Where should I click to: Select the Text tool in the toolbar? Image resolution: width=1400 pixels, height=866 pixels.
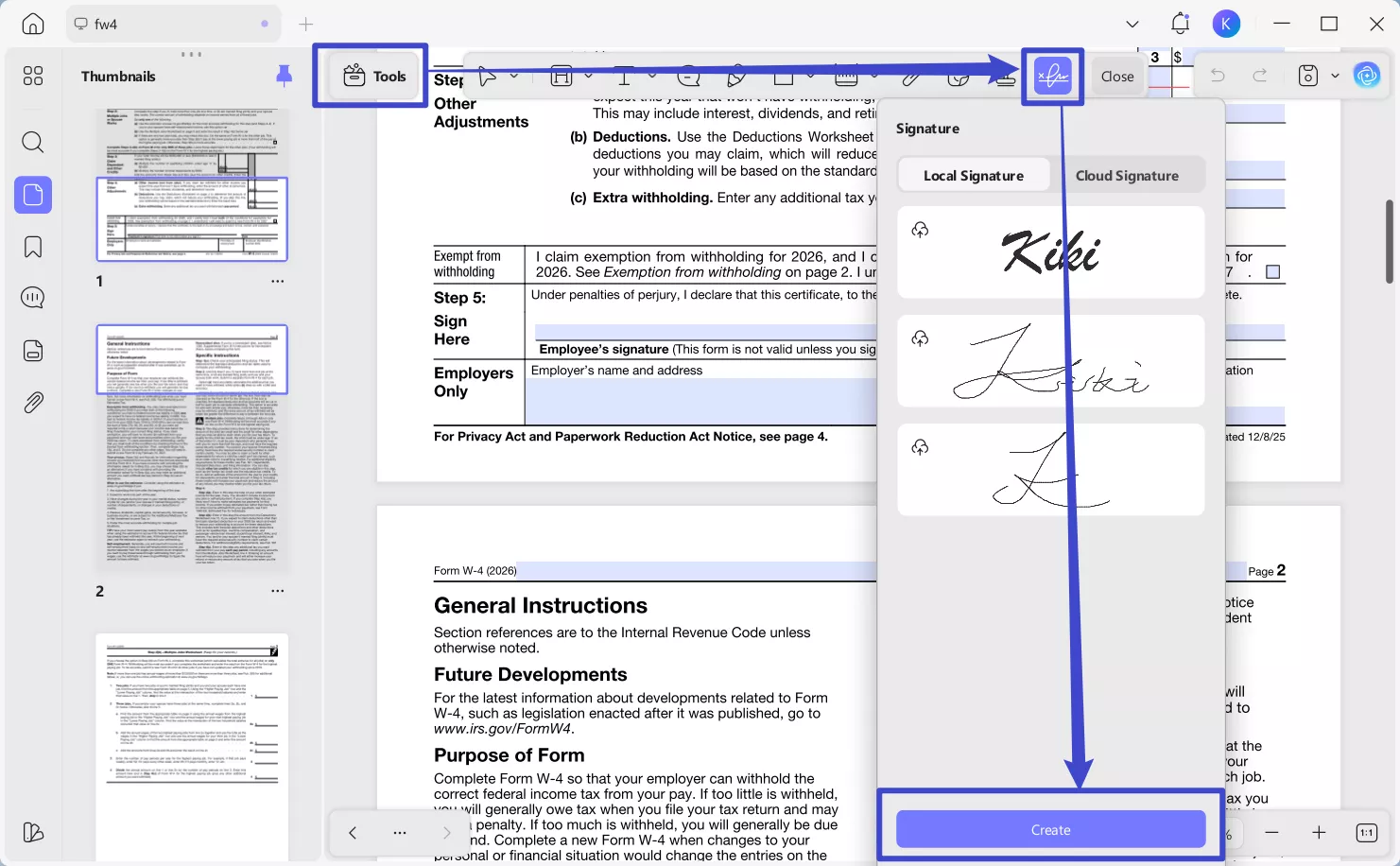624,76
